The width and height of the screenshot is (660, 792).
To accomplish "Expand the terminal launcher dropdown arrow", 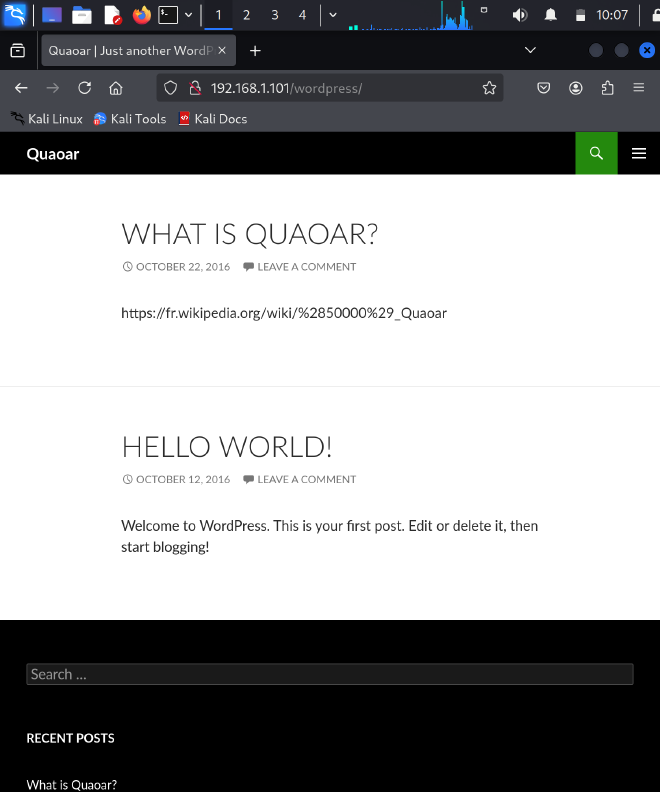I will point(188,15).
